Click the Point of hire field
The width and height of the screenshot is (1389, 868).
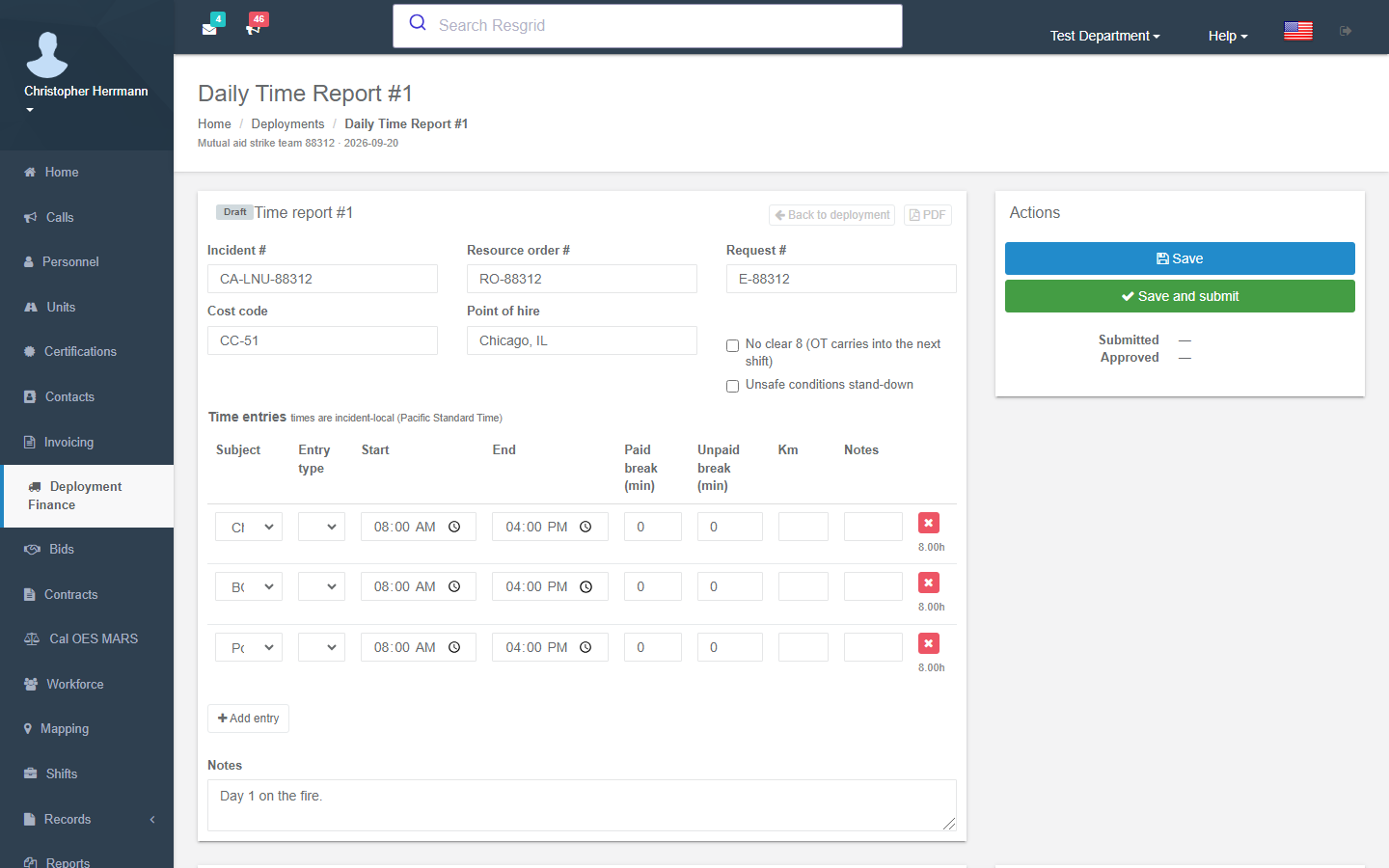582,340
